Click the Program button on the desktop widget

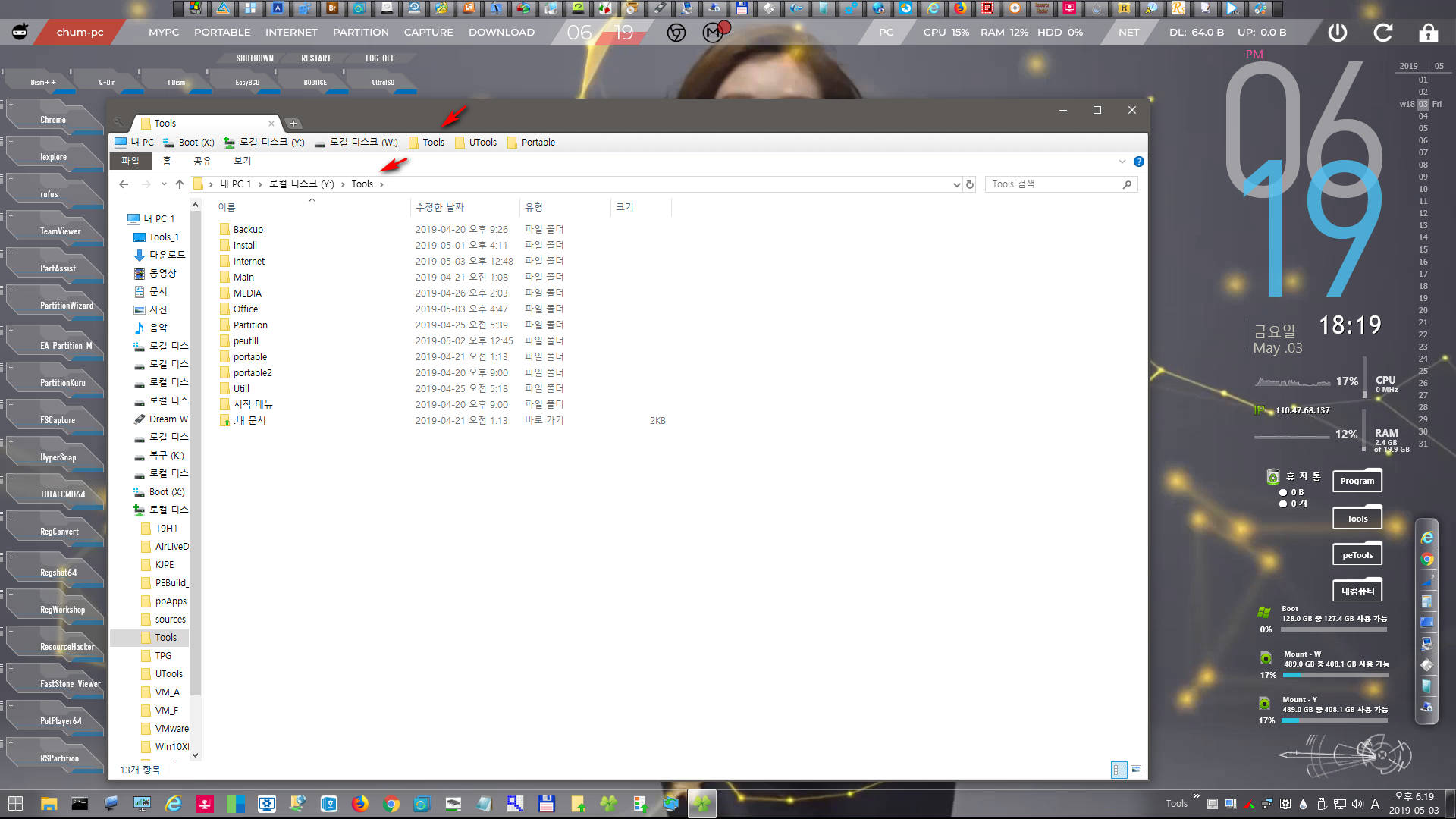pyautogui.click(x=1357, y=481)
